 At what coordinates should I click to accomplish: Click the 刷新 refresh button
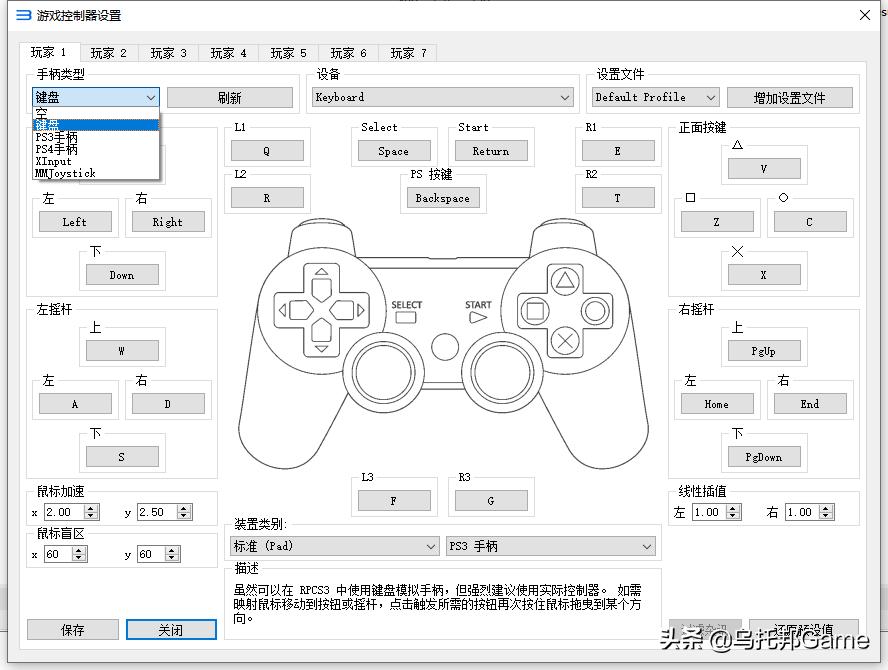(230, 97)
